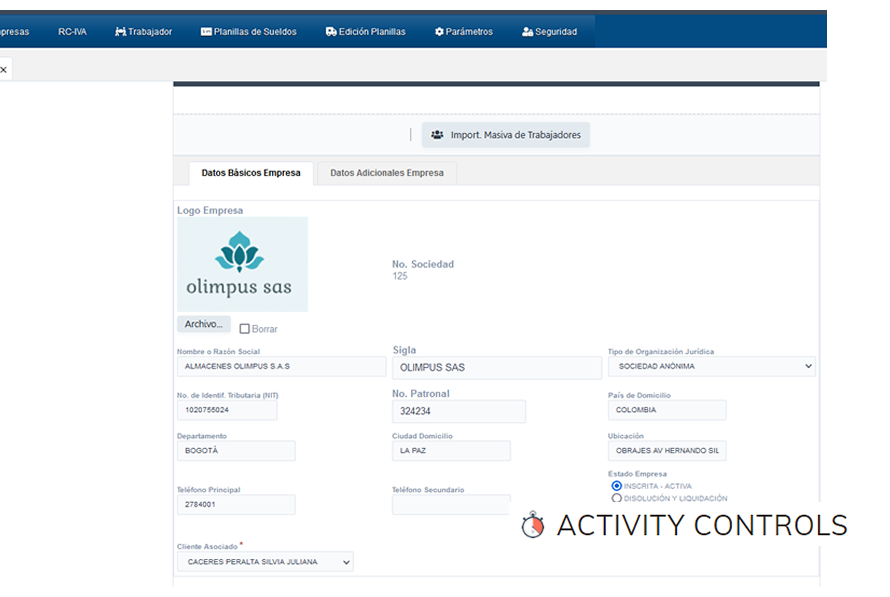This screenshot has height=597, width=890.
Task: Click the olimpus sas logo image
Action: click(x=242, y=264)
